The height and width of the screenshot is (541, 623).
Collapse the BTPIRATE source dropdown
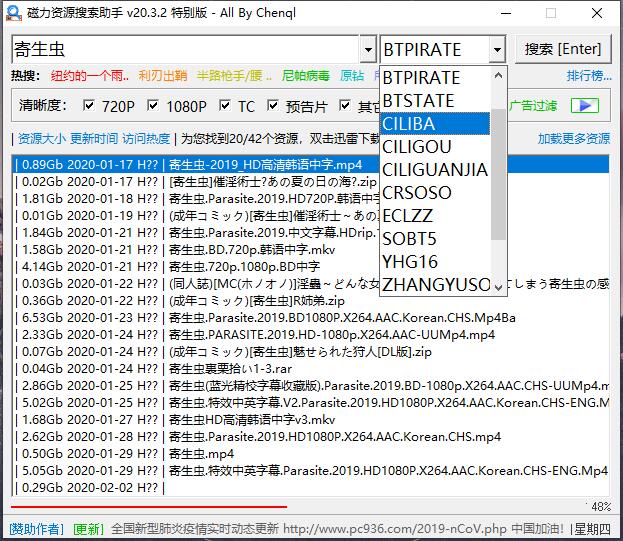(497, 49)
